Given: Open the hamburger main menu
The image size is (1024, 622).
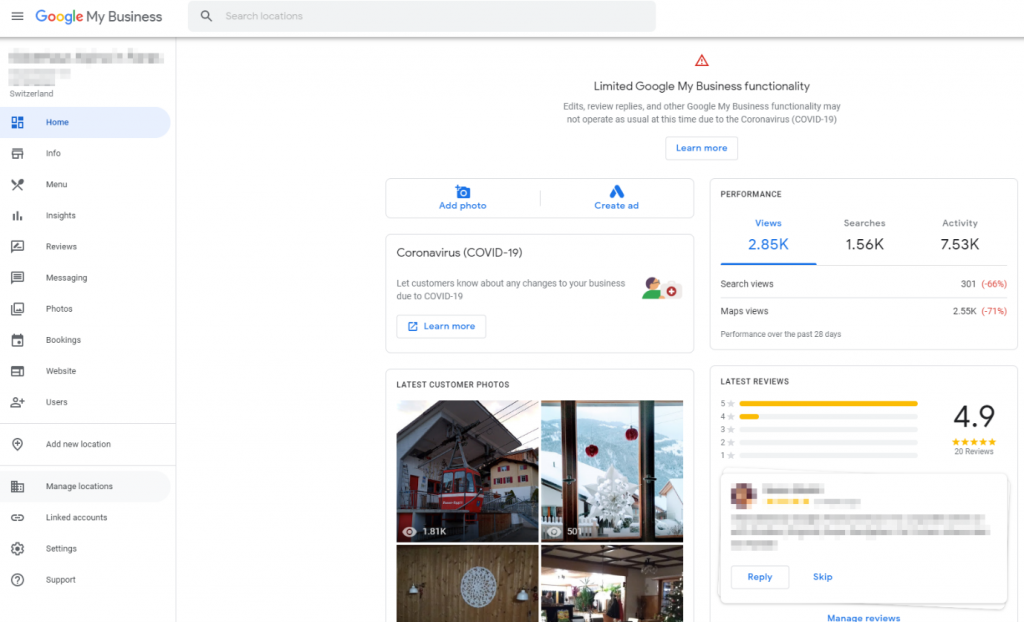Looking at the screenshot, I should coord(18,16).
